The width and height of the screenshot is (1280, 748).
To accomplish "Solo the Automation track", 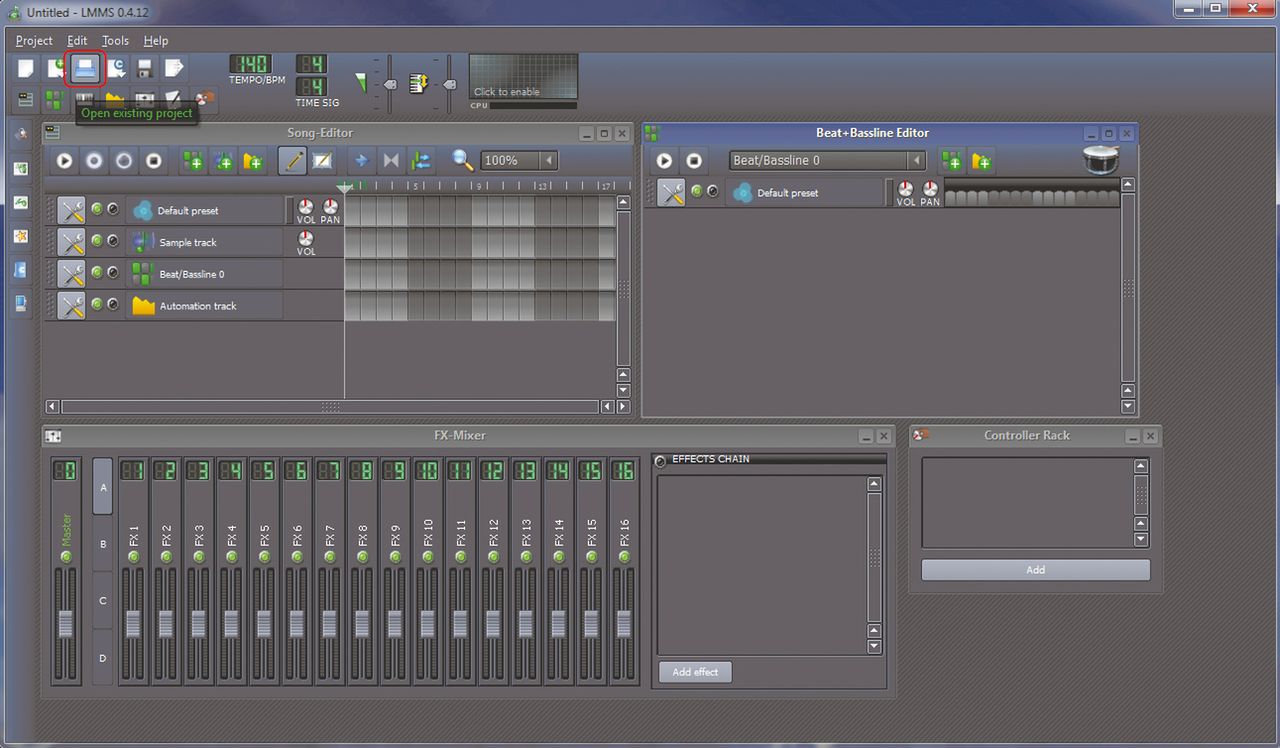I will tap(112, 304).
